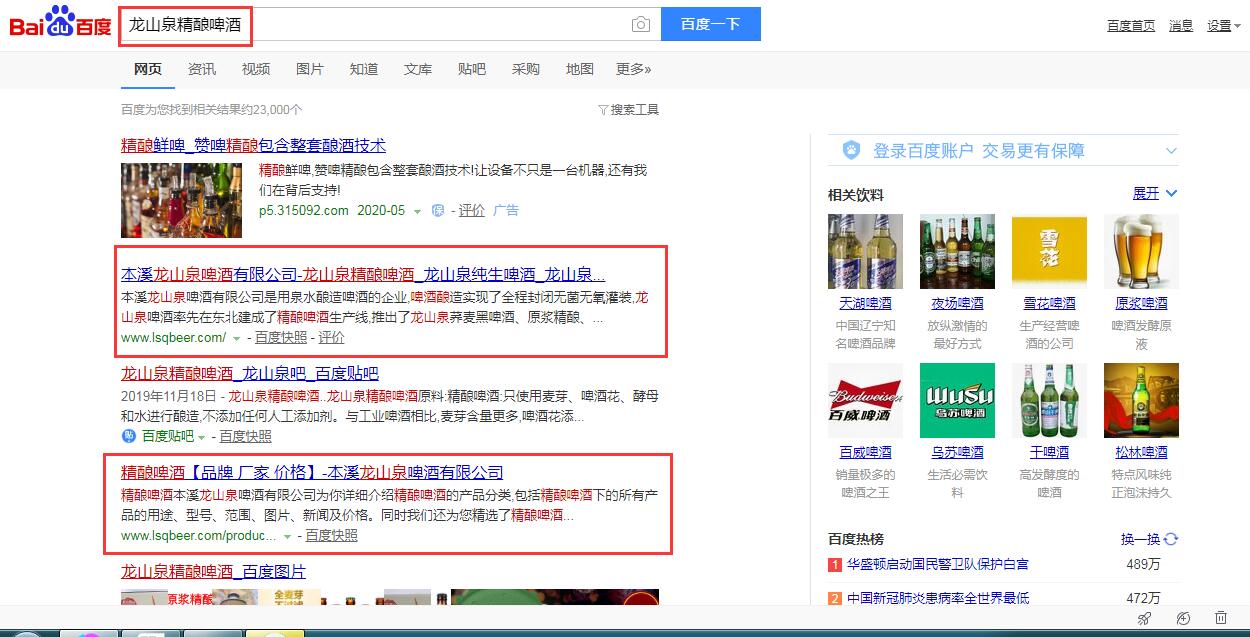Open 消息 link at top right
The width and height of the screenshot is (1250, 637).
[1181, 26]
